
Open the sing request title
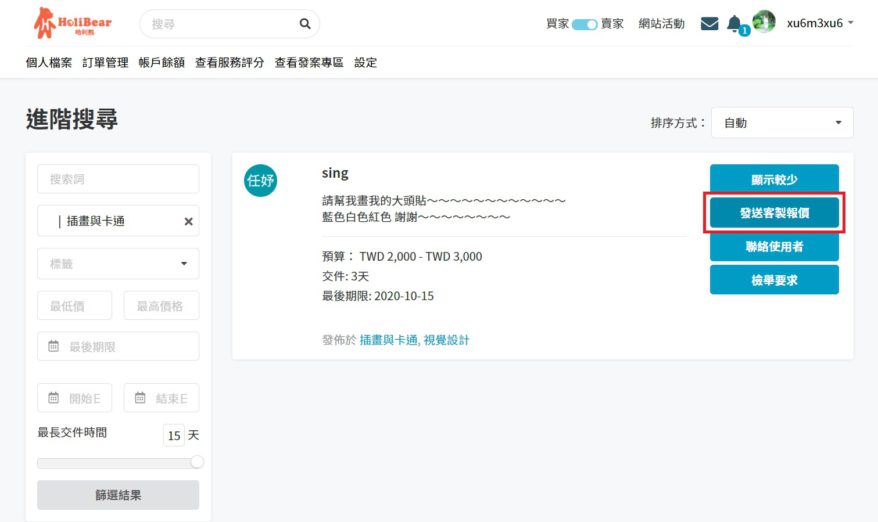tap(335, 173)
